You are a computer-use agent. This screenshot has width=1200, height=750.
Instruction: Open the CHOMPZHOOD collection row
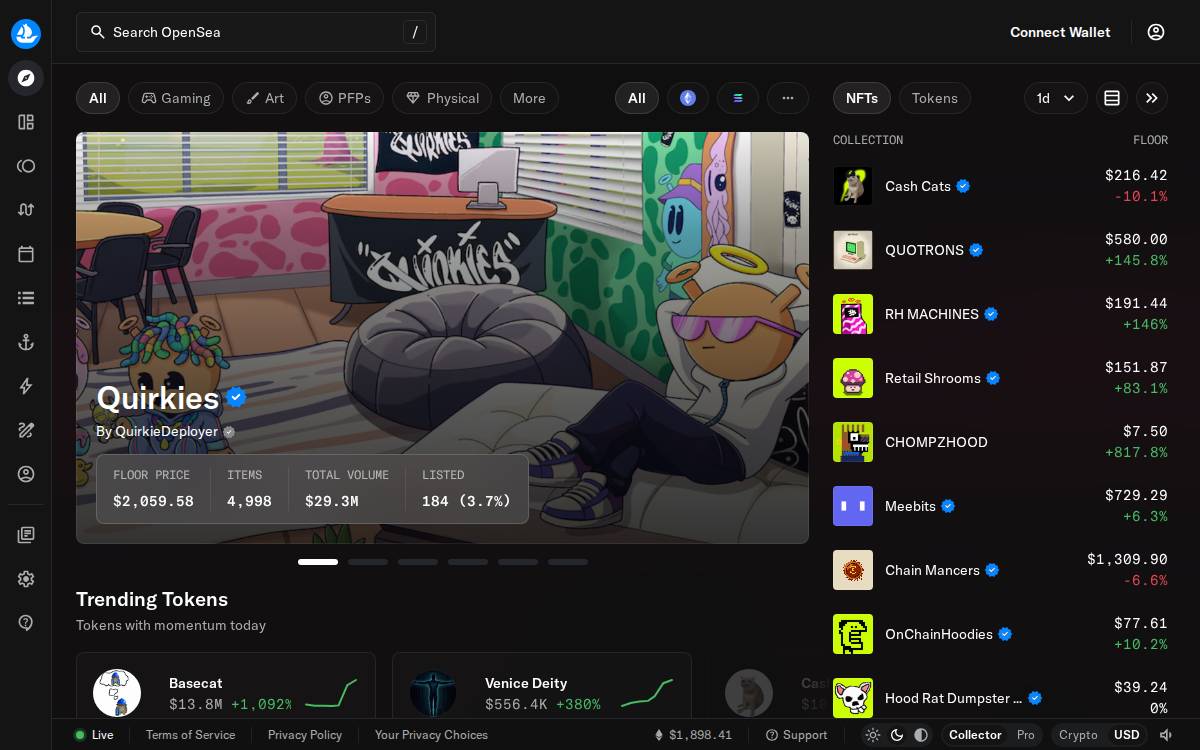1000,442
